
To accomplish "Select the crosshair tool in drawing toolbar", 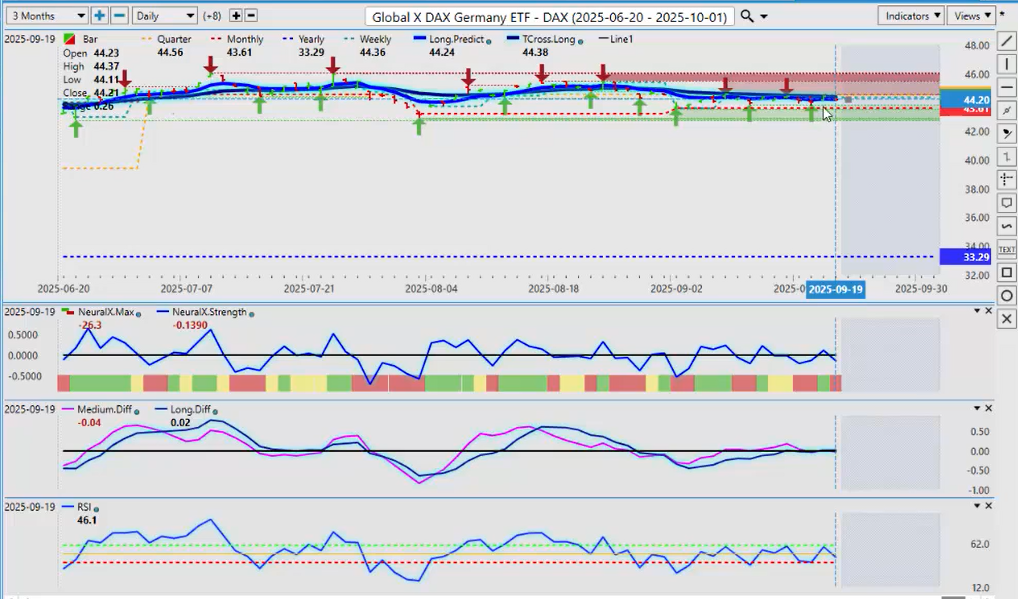I will tap(1006, 180).
